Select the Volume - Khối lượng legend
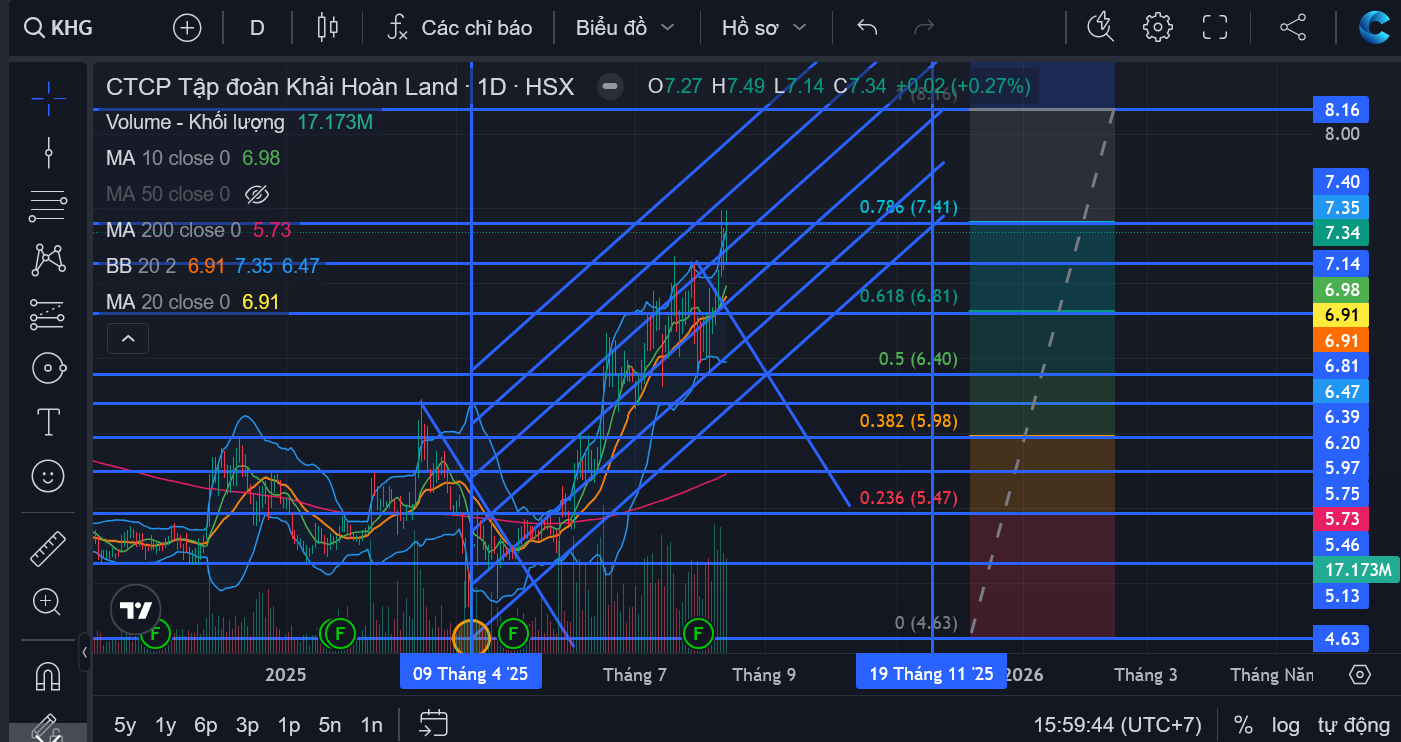Screen dimensions: 1401x742 coord(195,122)
